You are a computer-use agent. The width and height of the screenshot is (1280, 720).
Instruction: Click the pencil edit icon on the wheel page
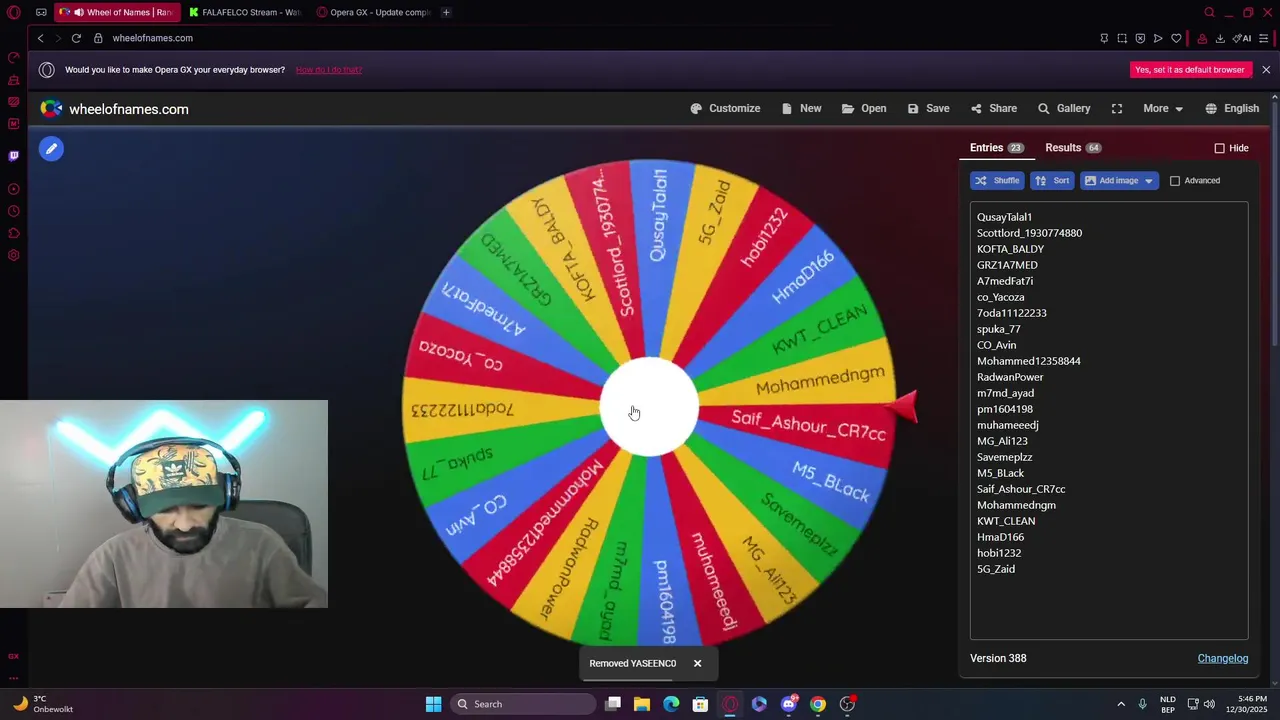(51, 149)
